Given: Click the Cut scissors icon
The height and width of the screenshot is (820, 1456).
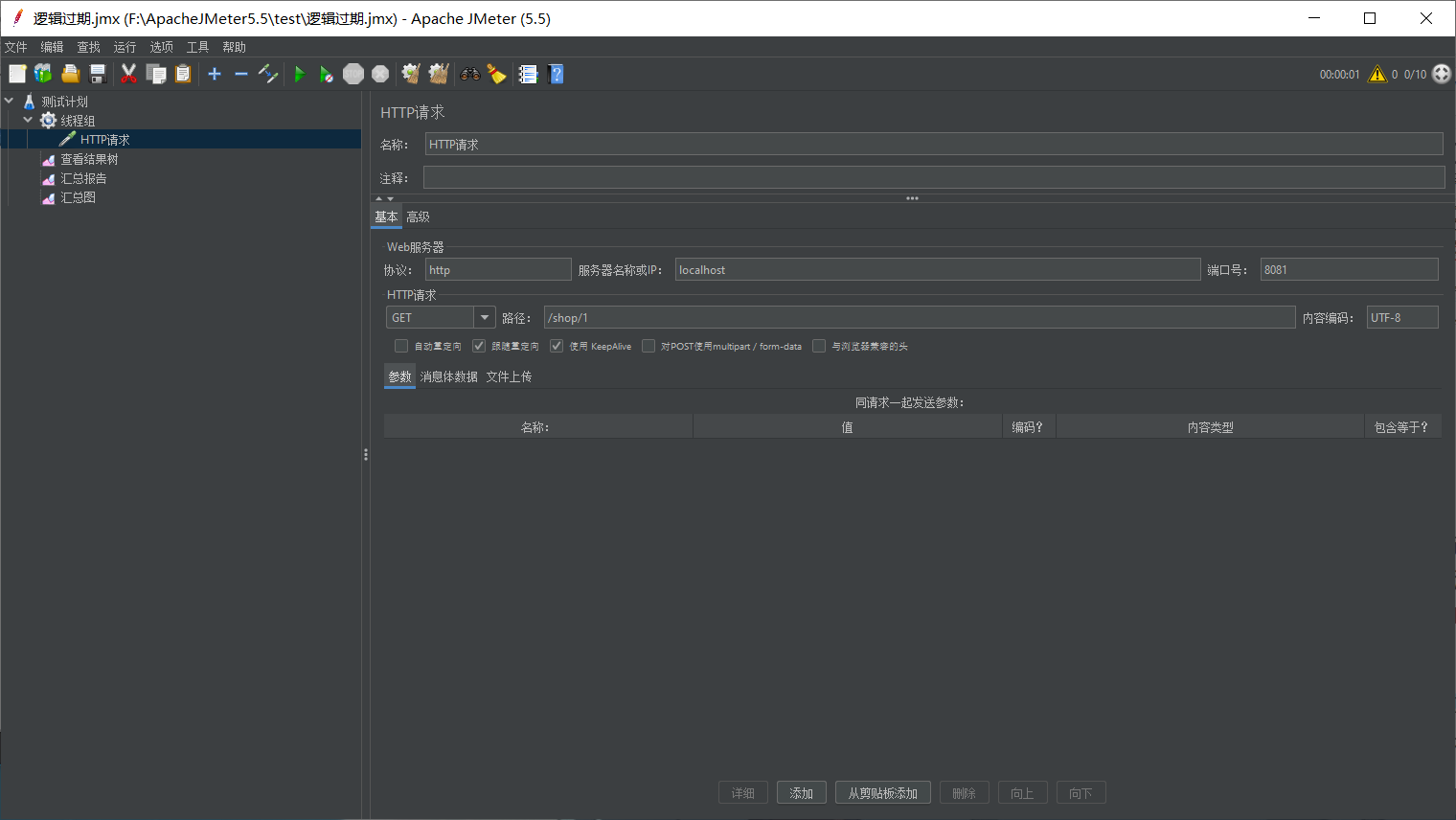Looking at the screenshot, I should pos(128,74).
